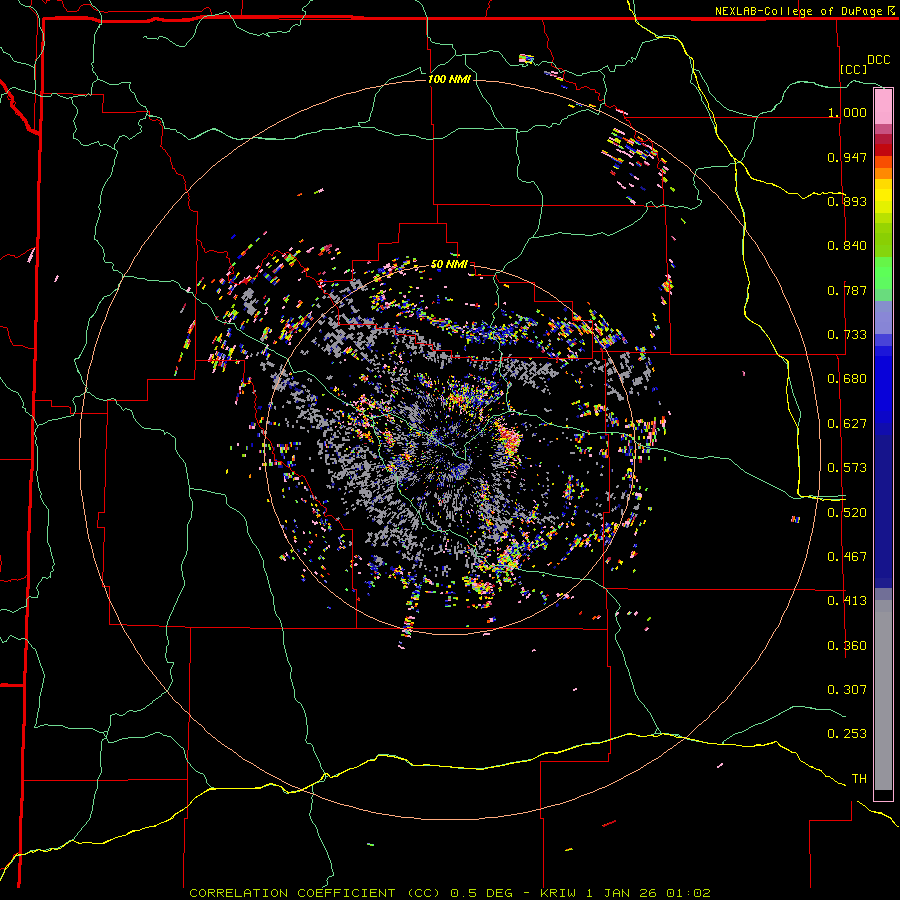Click the KRIW radar site identifier

[x=560, y=893]
